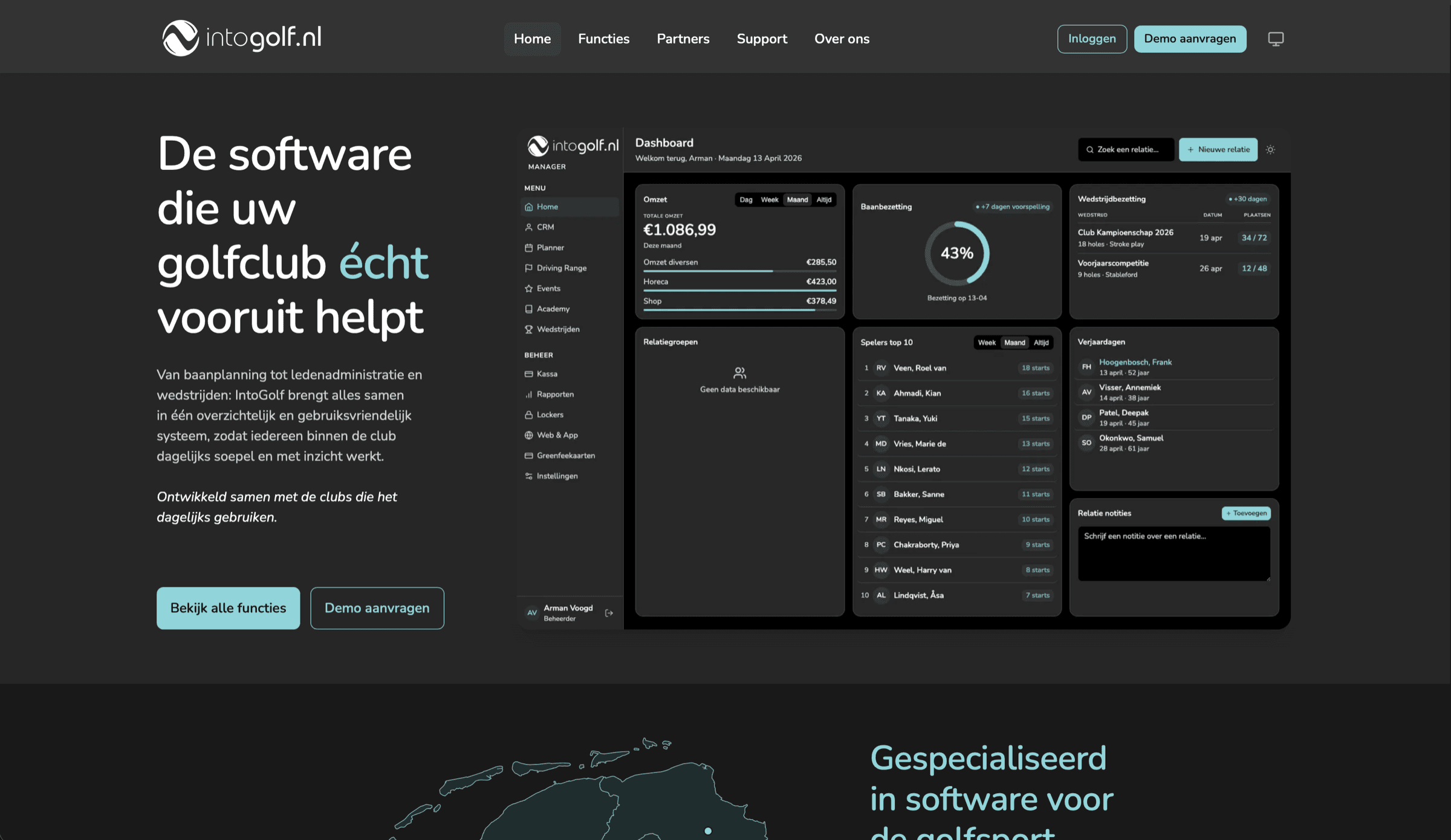Image resolution: width=1451 pixels, height=840 pixels.
Task: Select the Wedstrijden trophy icon
Action: (x=528, y=329)
